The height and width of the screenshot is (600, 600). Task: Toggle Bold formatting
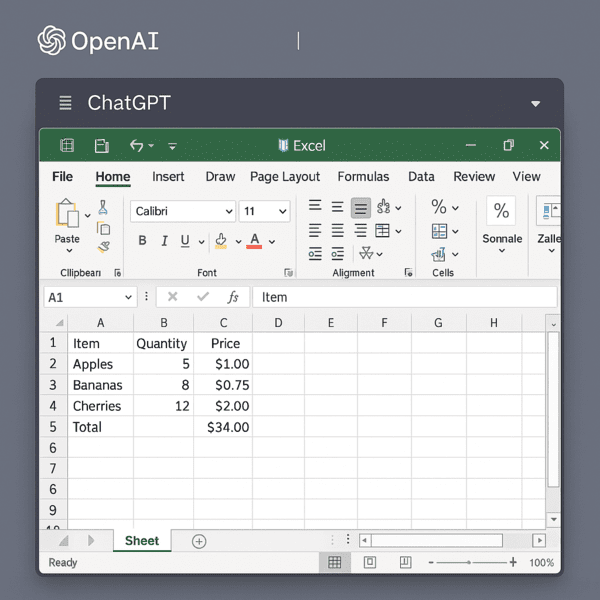click(x=142, y=241)
